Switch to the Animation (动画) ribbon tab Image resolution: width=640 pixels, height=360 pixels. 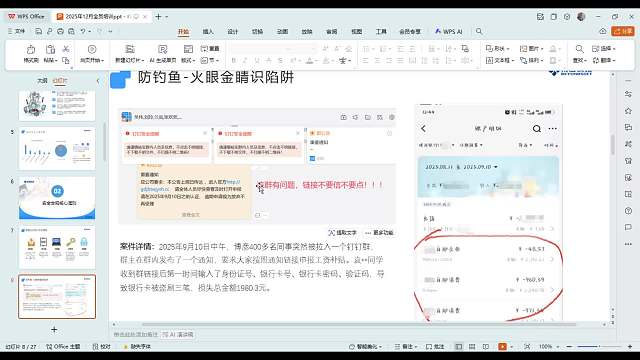point(282,31)
